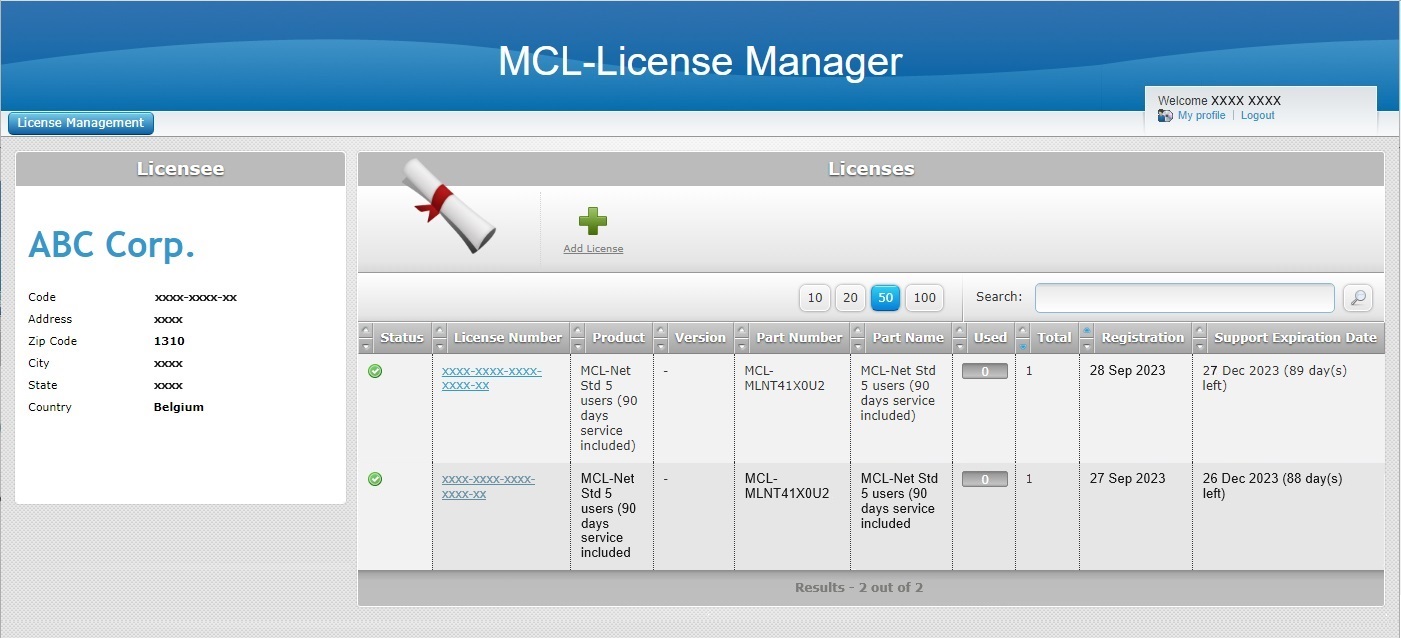Sort Product column descending with down arrow
Image resolution: width=1401 pixels, height=638 pixels.
(578, 346)
